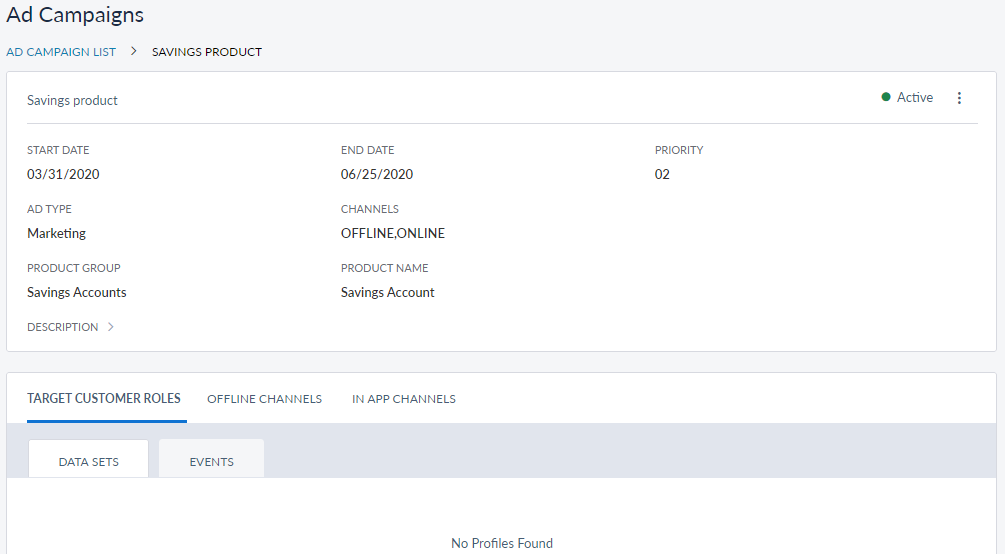Switch to the Events sub-tab
The width and height of the screenshot is (1005, 554).
(x=211, y=461)
